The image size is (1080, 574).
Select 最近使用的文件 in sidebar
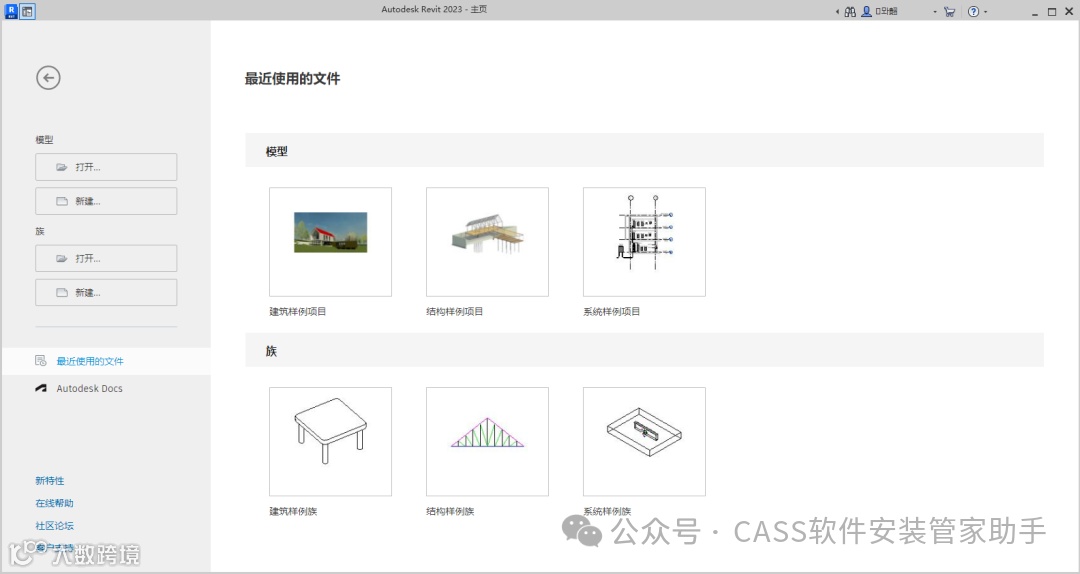(x=106, y=361)
